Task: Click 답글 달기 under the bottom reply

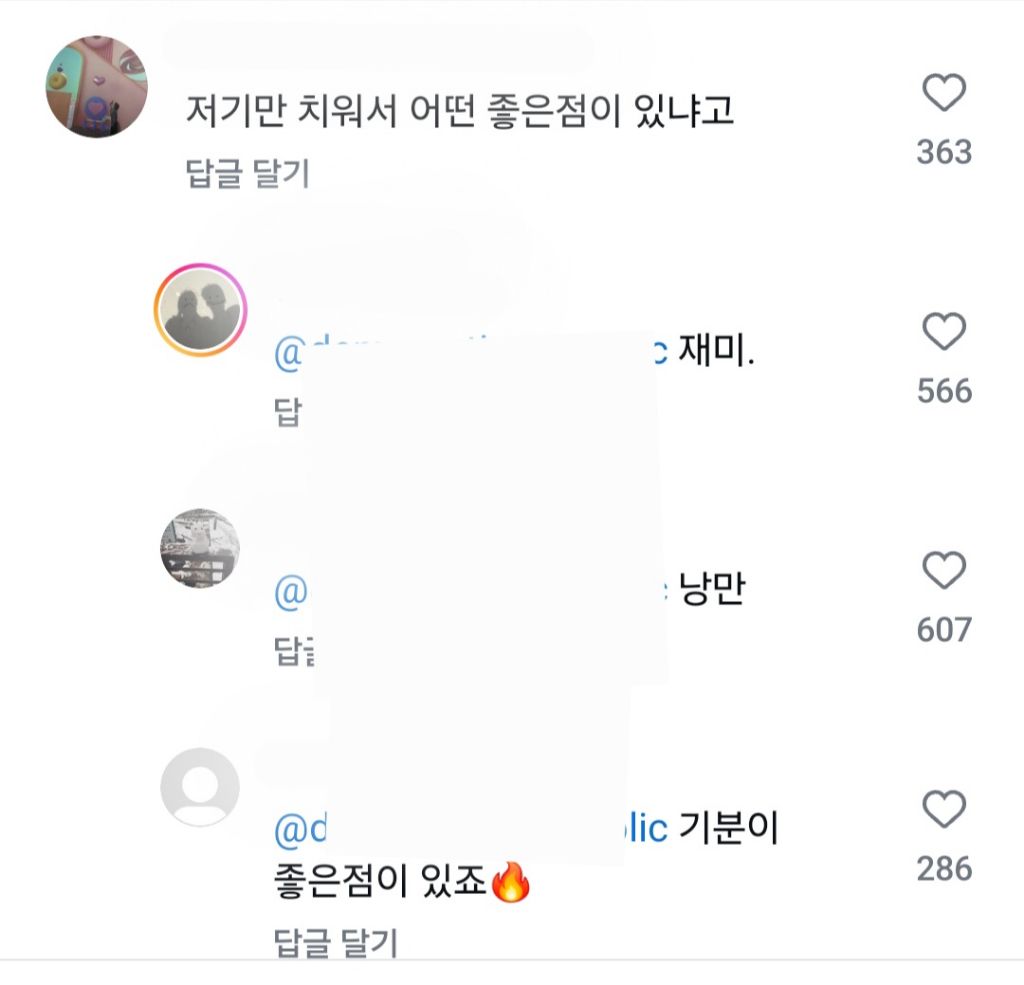Action: [335, 942]
